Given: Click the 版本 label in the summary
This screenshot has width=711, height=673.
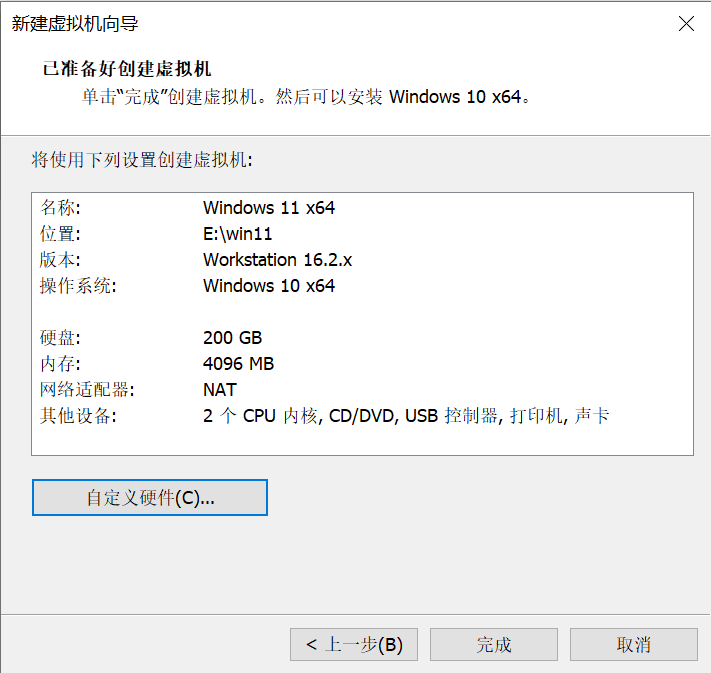Looking at the screenshot, I should pos(60,260).
